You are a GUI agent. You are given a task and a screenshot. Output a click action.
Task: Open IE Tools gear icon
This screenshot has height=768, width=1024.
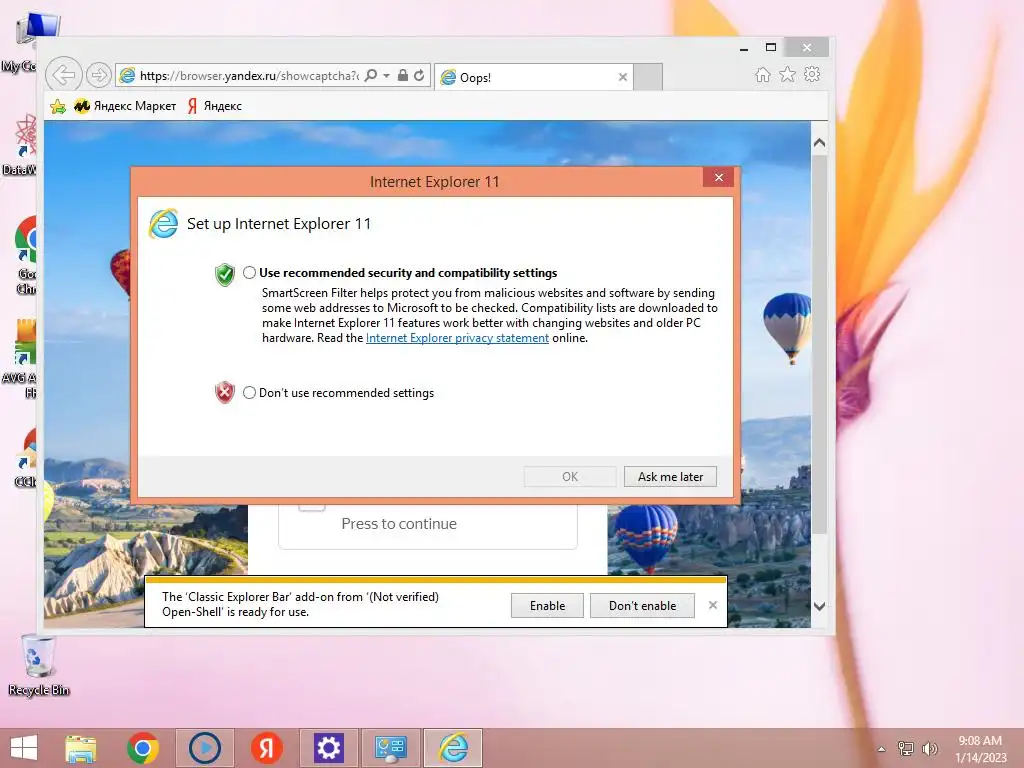coord(812,74)
